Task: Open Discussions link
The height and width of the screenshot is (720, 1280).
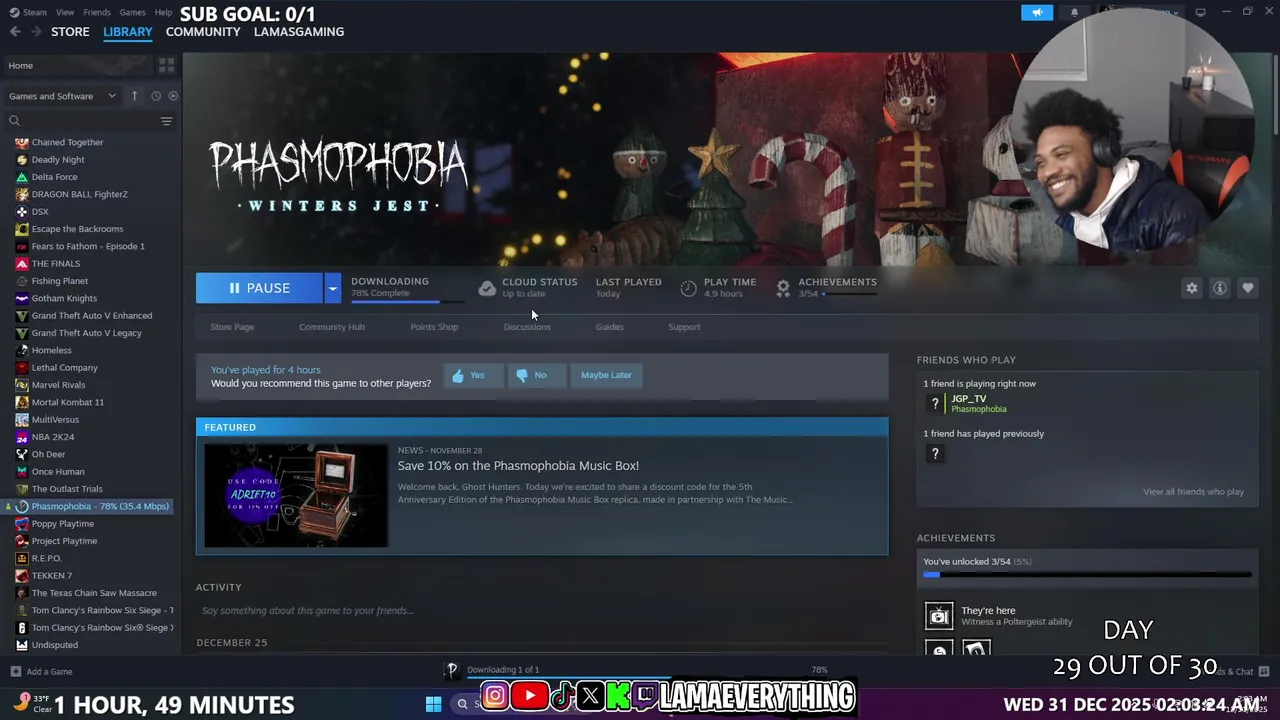Action: (x=527, y=327)
